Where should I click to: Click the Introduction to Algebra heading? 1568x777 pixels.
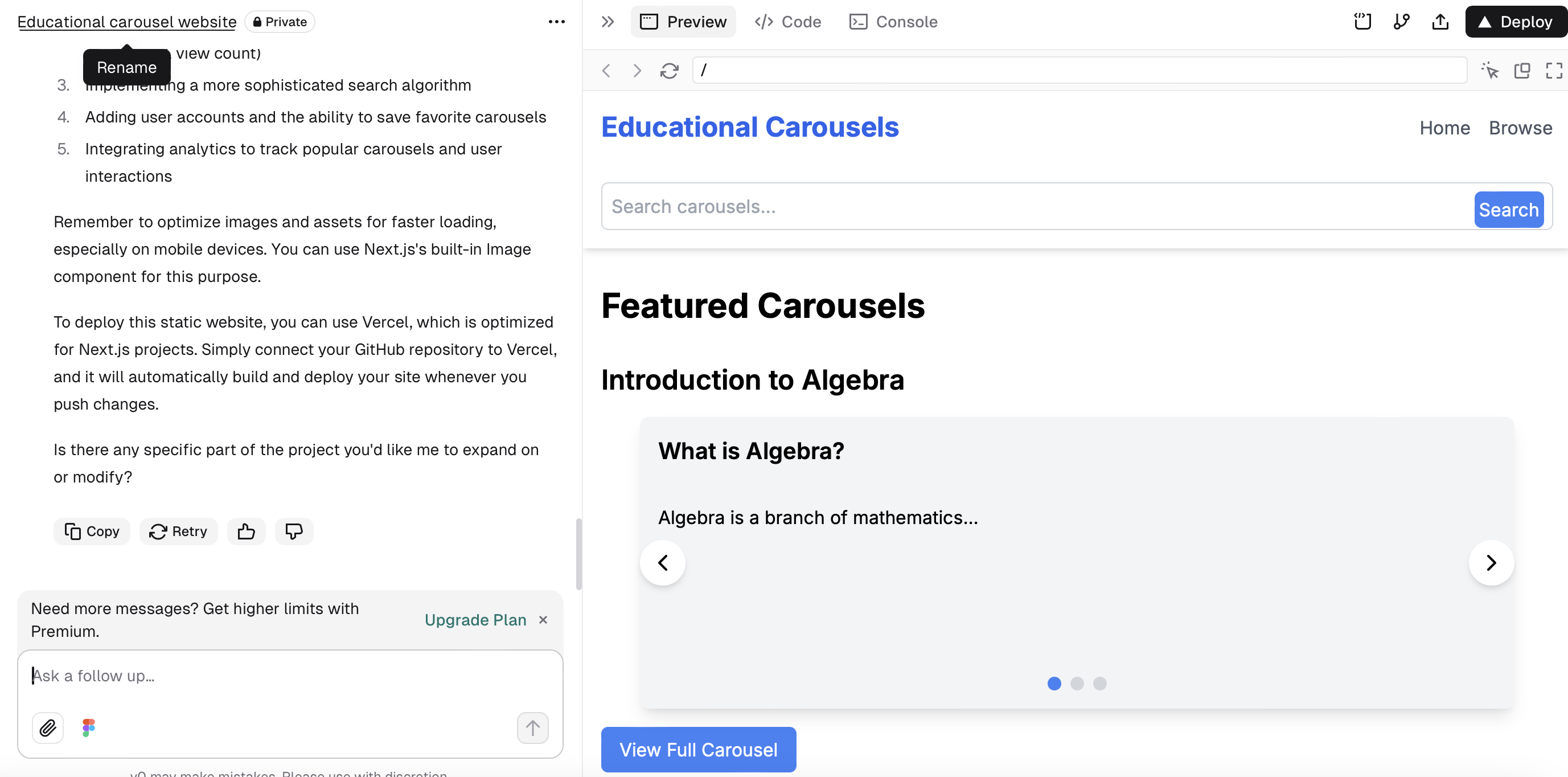pos(752,380)
